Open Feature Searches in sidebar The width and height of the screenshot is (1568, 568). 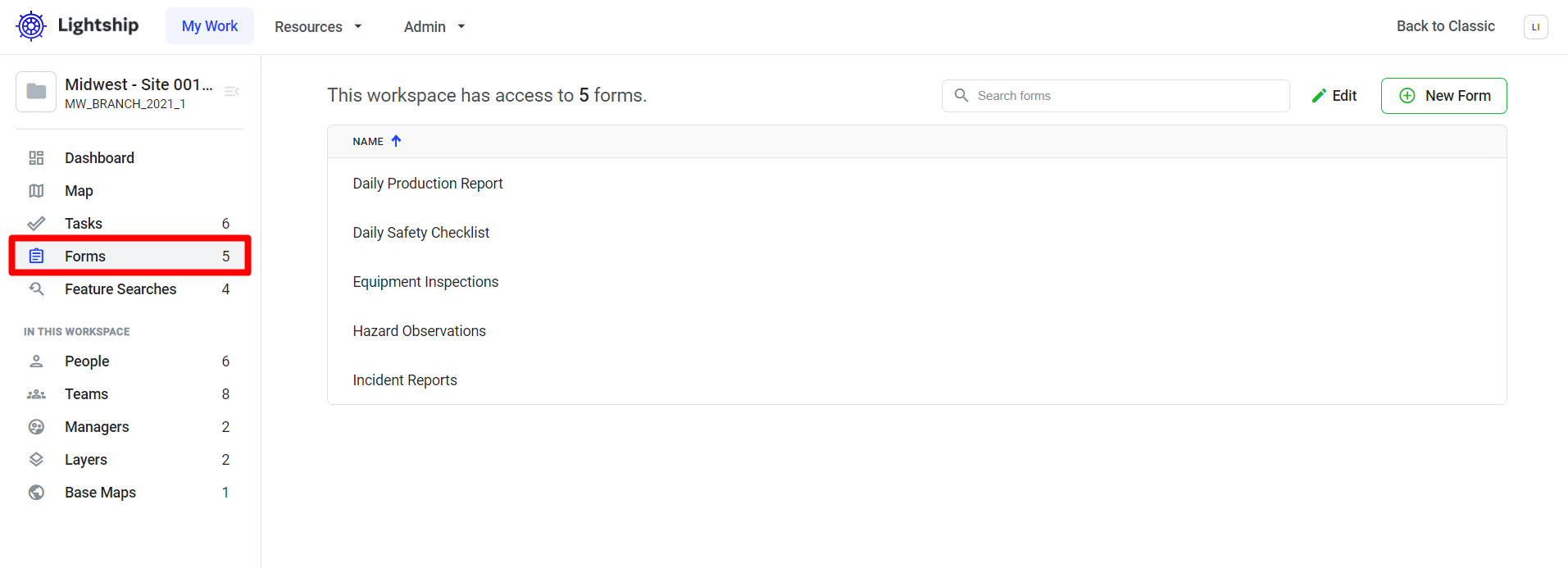(x=120, y=289)
